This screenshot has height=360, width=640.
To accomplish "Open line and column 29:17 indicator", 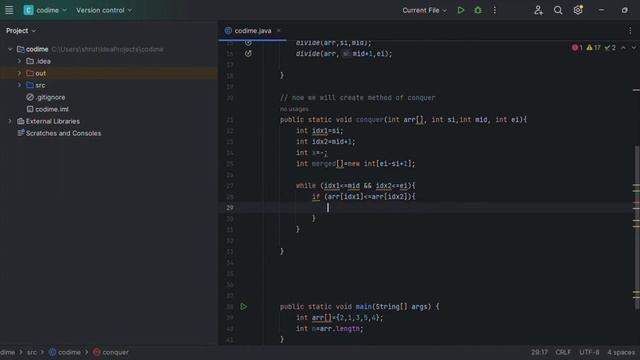I will (x=540, y=352).
